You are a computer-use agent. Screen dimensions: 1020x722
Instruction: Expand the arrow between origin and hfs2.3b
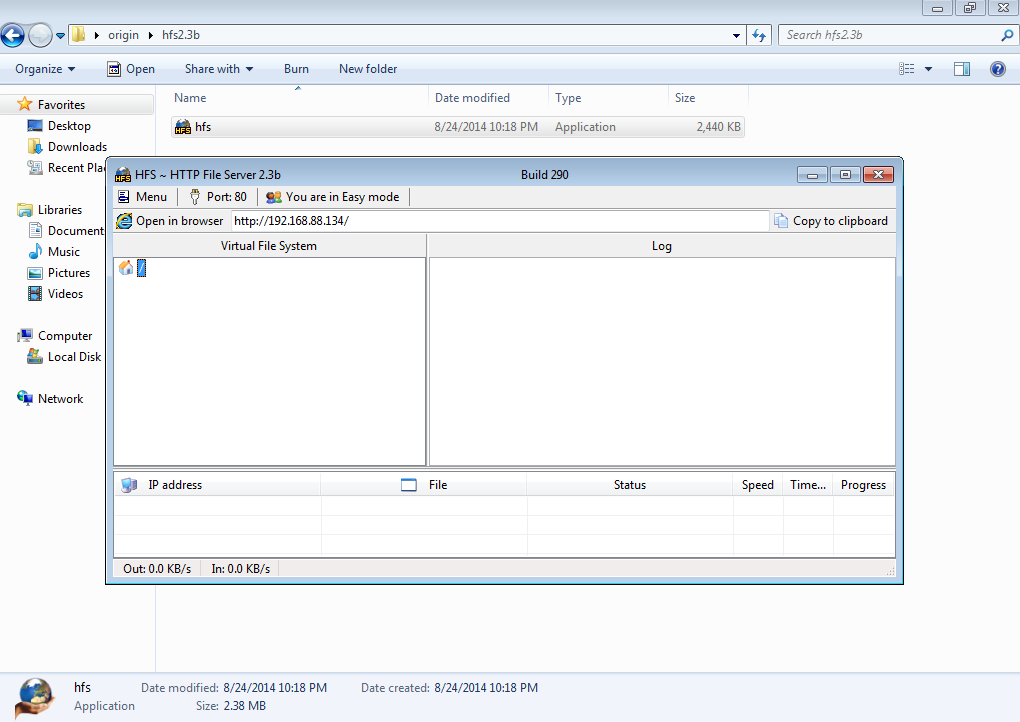(151, 35)
